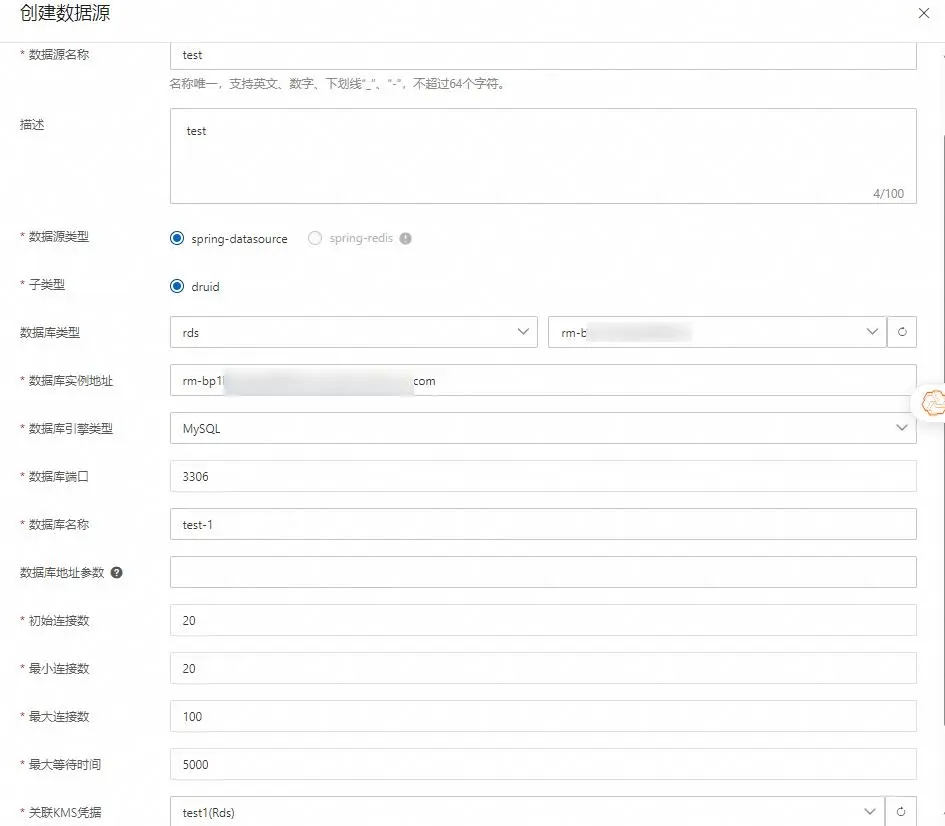Click the empty 数据库地址参数 input field
Viewport: 945px width, 826px height.
543,572
